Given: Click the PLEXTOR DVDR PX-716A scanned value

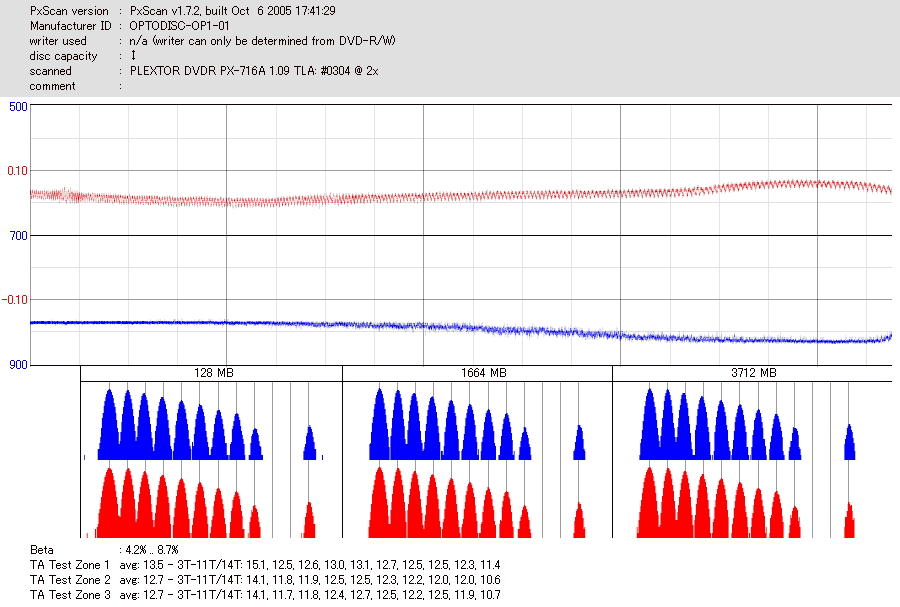Looking at the screenshot, I should (x=254, y=71).
